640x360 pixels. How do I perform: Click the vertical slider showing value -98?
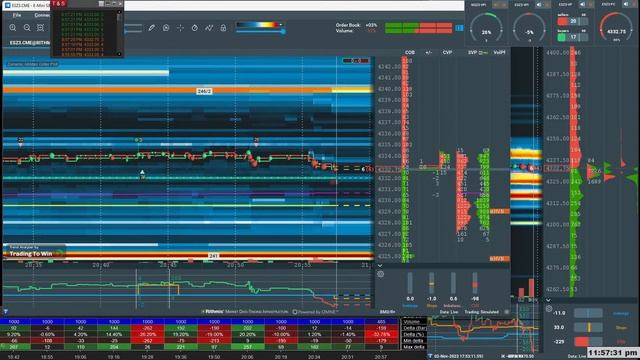tap(475, 283)
